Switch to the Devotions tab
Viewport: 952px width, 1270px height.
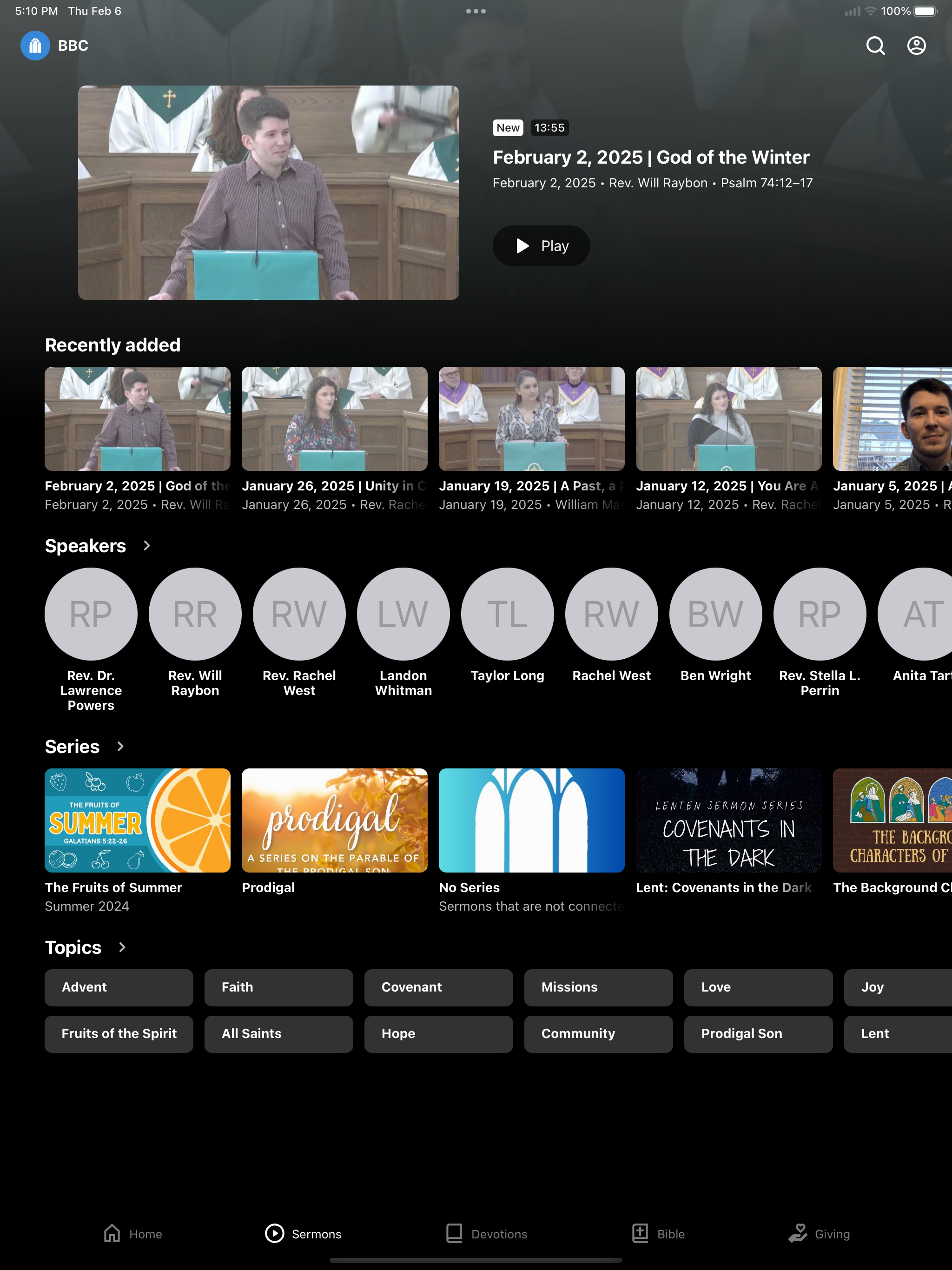tap(486, 1233)
